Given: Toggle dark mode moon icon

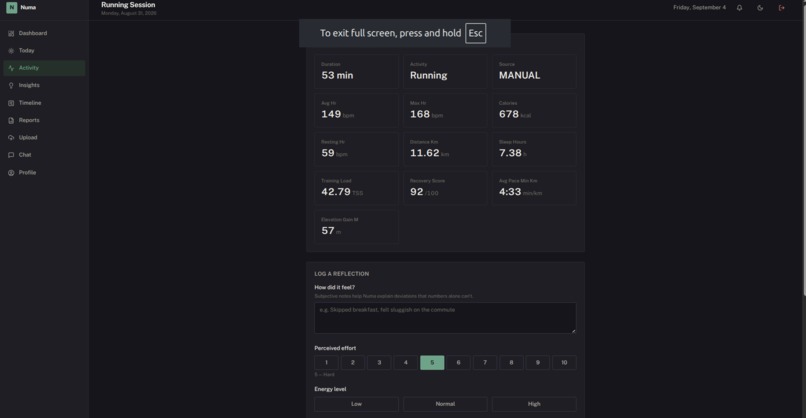Looking at the screenshot, I should tap(760, 8).
